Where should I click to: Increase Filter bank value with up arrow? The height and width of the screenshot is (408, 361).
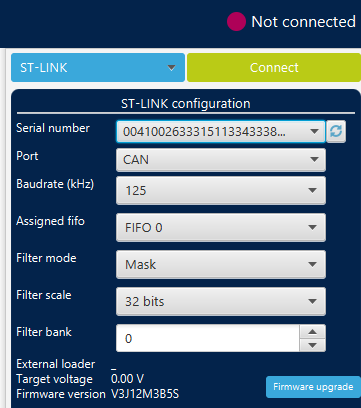point(312,332)
